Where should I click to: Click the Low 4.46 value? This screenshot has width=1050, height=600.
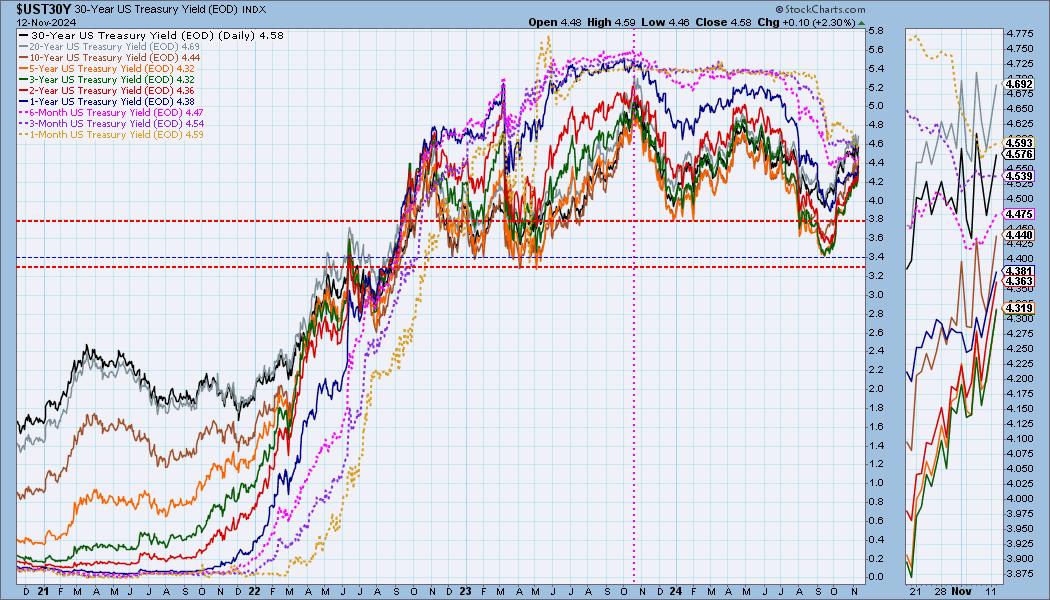[x=665, y=22]
